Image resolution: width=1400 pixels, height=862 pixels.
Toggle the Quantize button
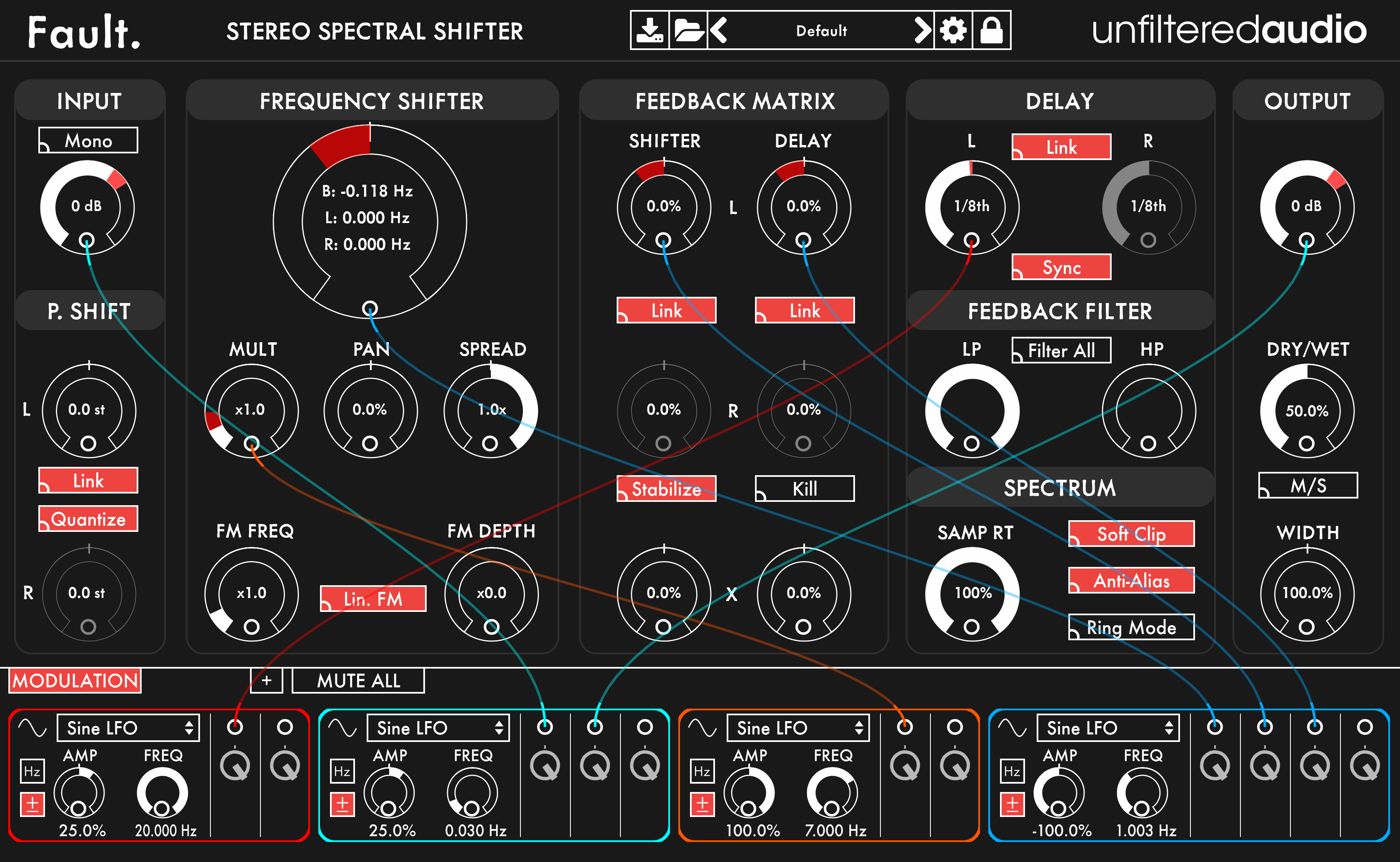click(x=88, y=519)
